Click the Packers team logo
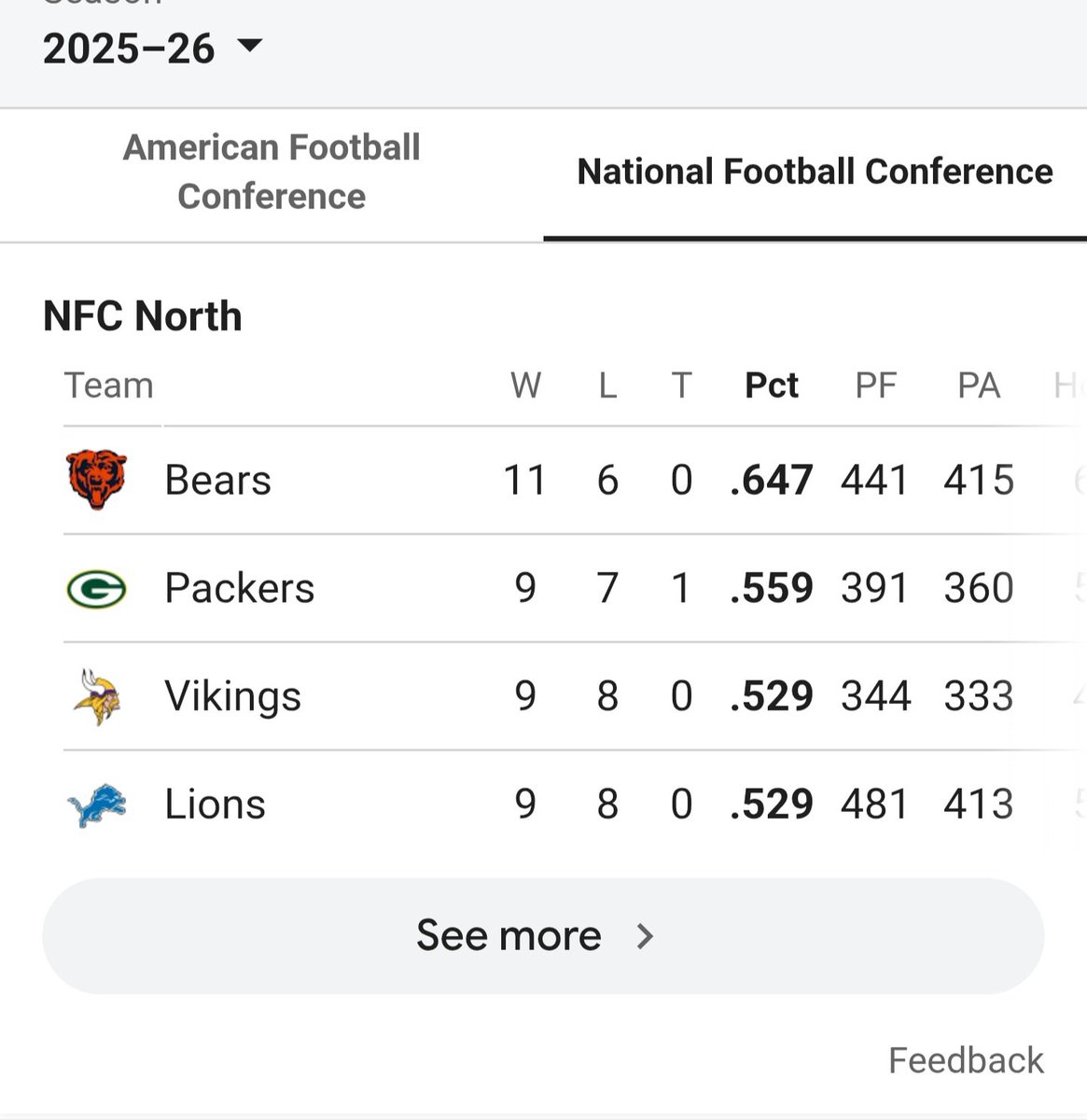 tap(96, 588)
